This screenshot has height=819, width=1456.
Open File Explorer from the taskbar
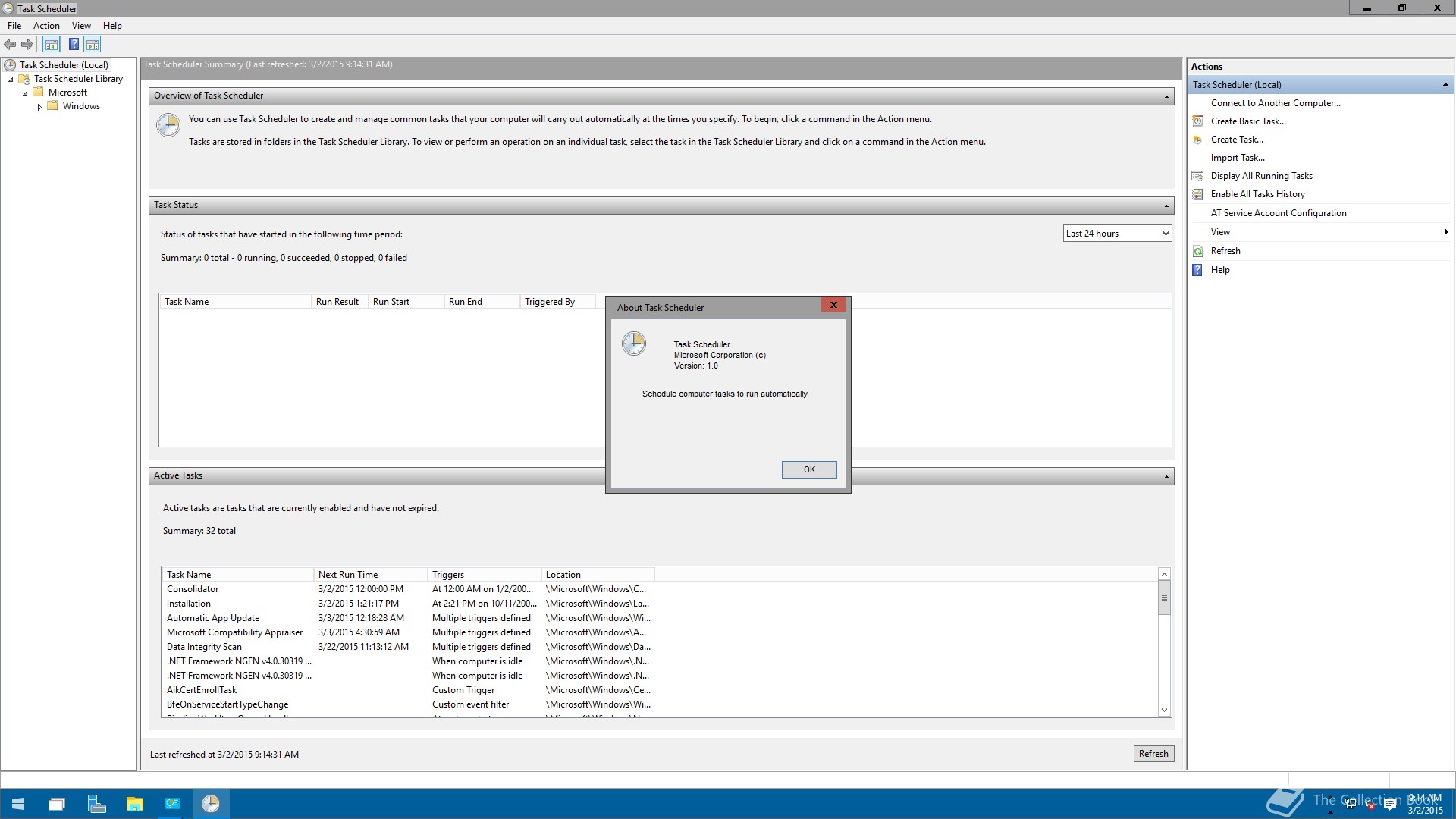click(134, 804)
